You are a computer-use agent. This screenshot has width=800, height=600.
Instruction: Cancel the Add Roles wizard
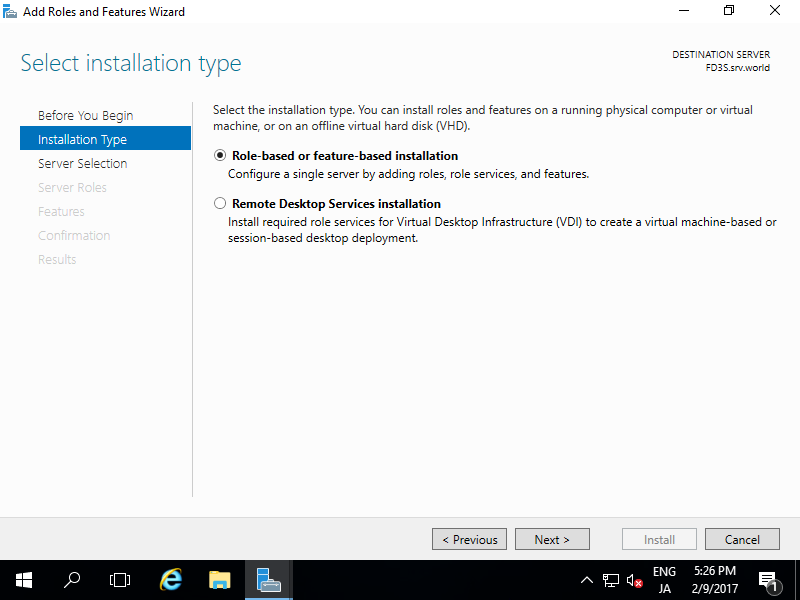(742, 539)
